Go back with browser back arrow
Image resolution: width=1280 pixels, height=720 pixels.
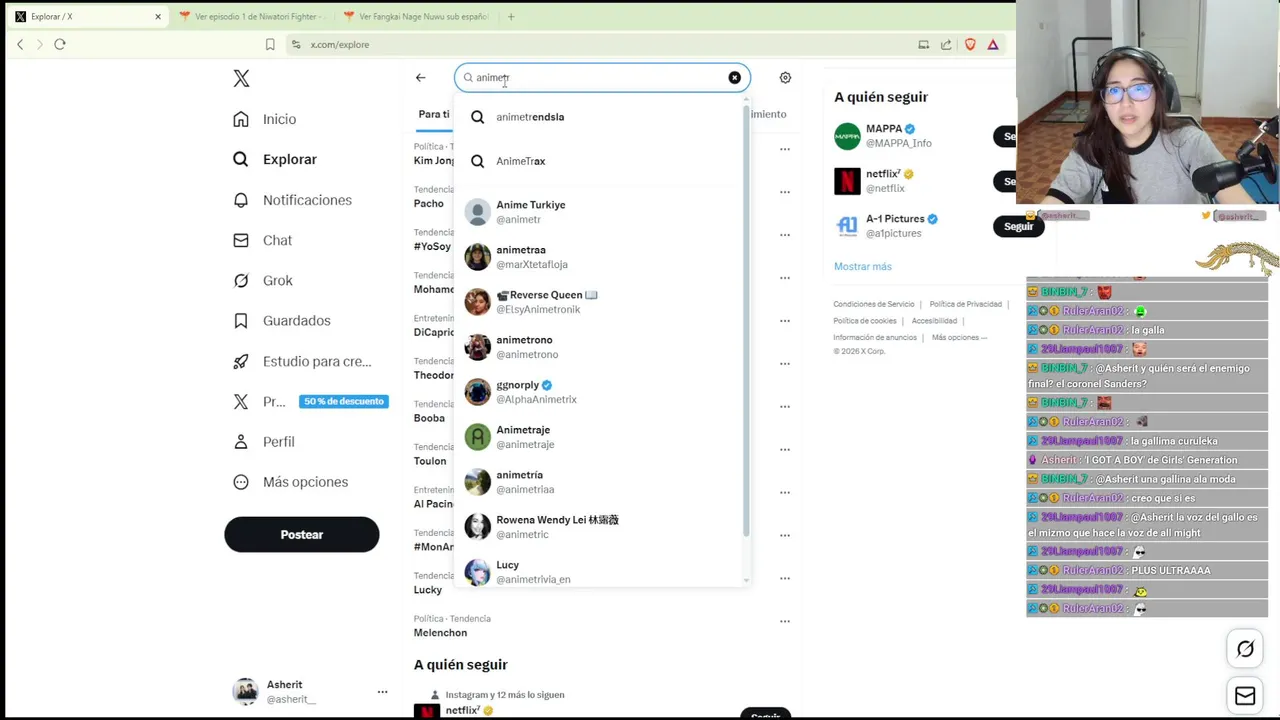tap(20, 44)
